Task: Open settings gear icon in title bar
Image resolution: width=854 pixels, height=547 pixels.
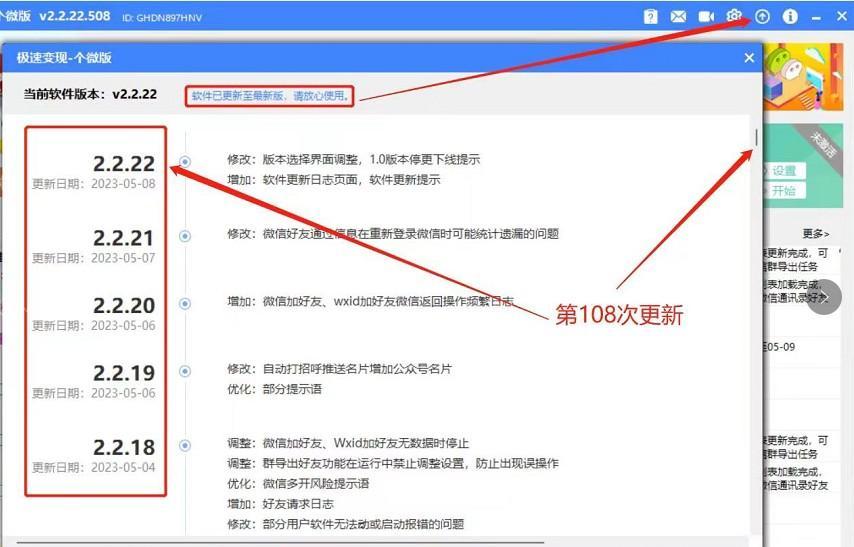Action: 734,16
